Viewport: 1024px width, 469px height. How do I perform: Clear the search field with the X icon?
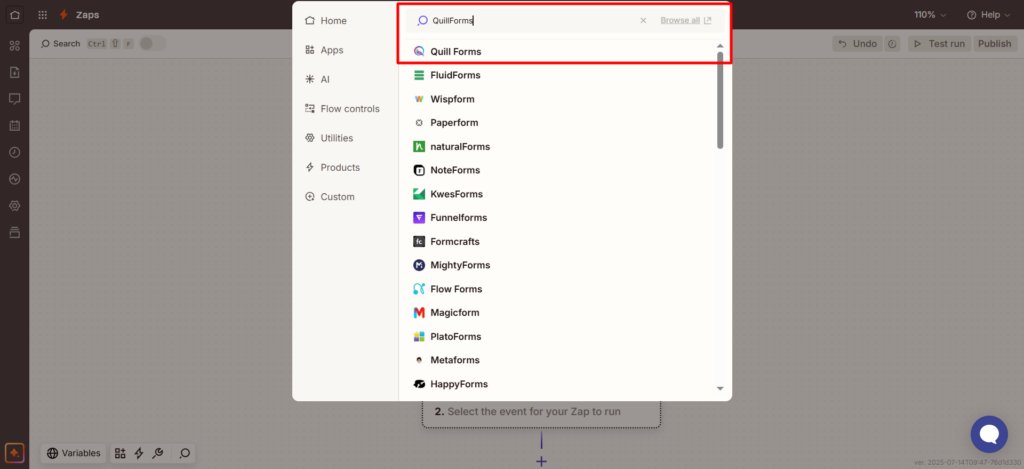point(643,20)
